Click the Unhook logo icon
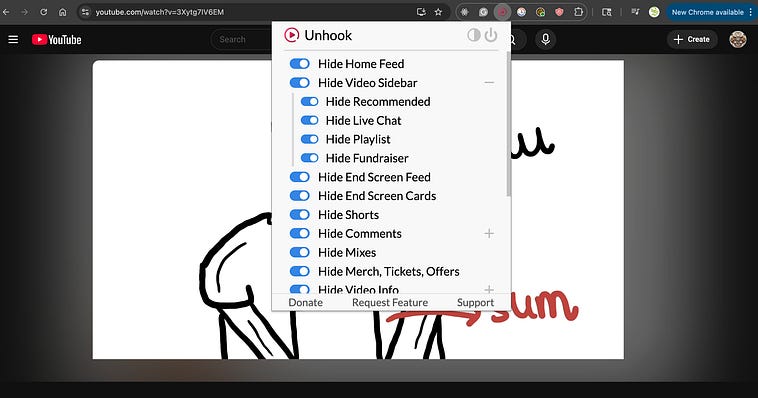758x398 pixels. click(292, 35)
